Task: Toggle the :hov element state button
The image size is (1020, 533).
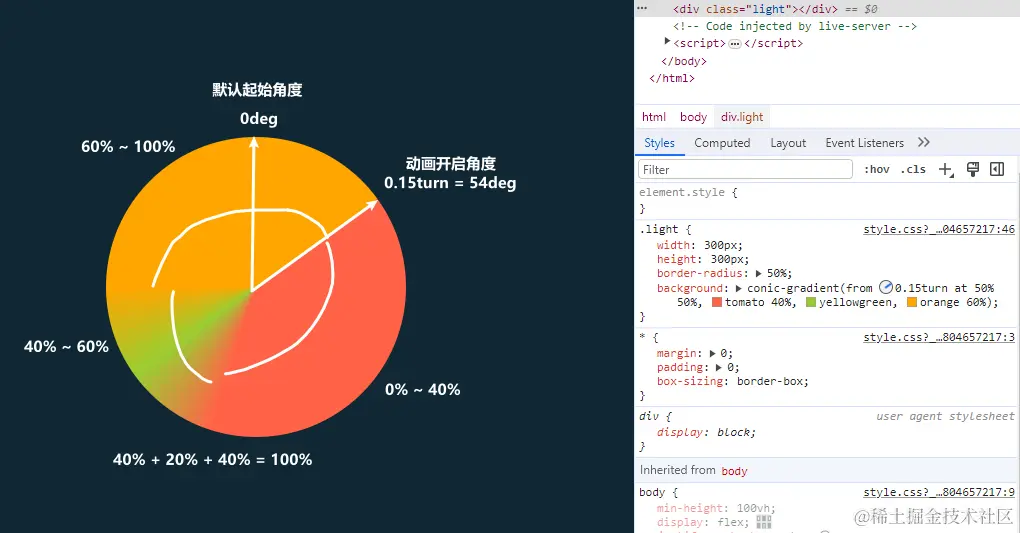Action: 876,169
